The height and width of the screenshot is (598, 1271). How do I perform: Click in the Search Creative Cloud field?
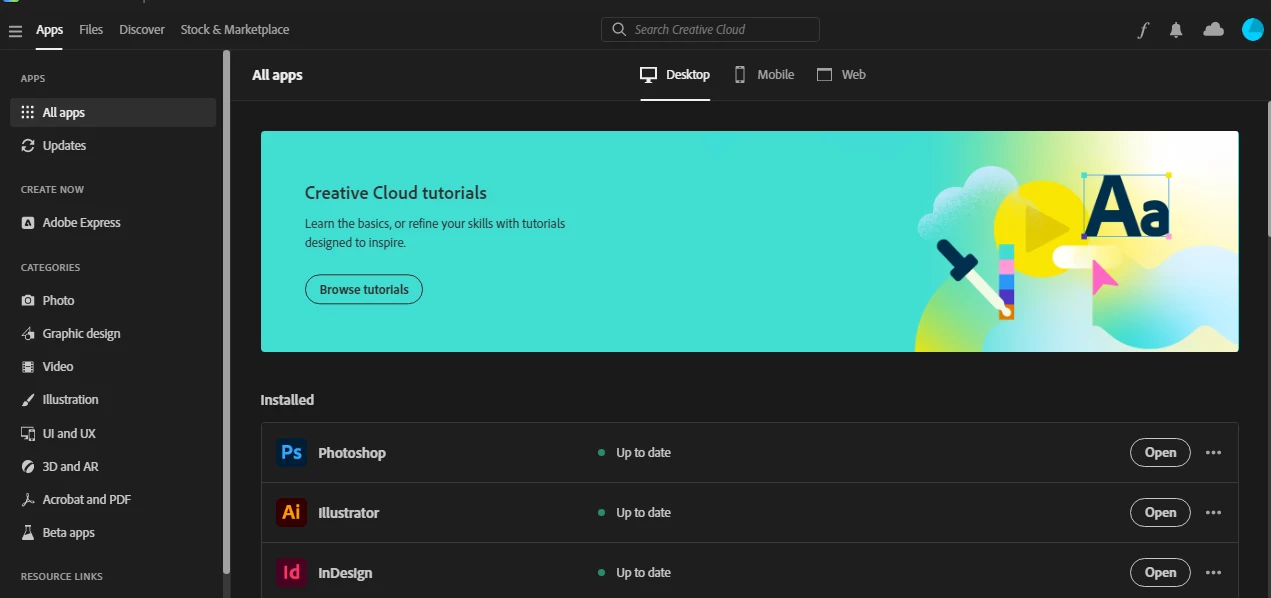coord(710,29)
